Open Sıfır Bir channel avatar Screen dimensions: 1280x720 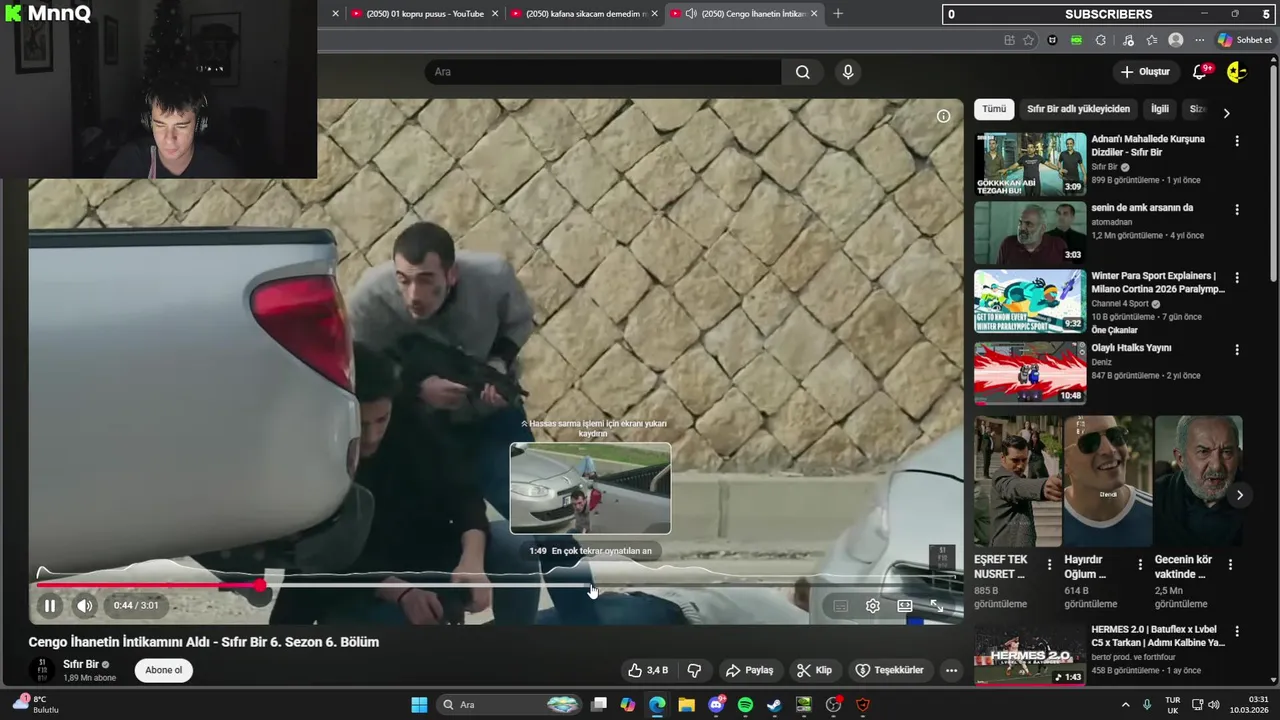[42, 670]
